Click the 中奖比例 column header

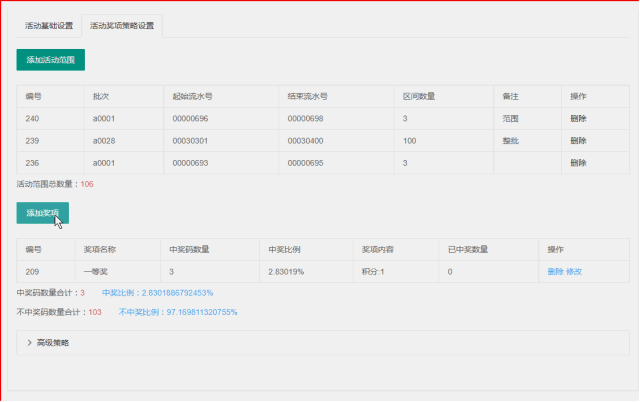tap(285, 249)
